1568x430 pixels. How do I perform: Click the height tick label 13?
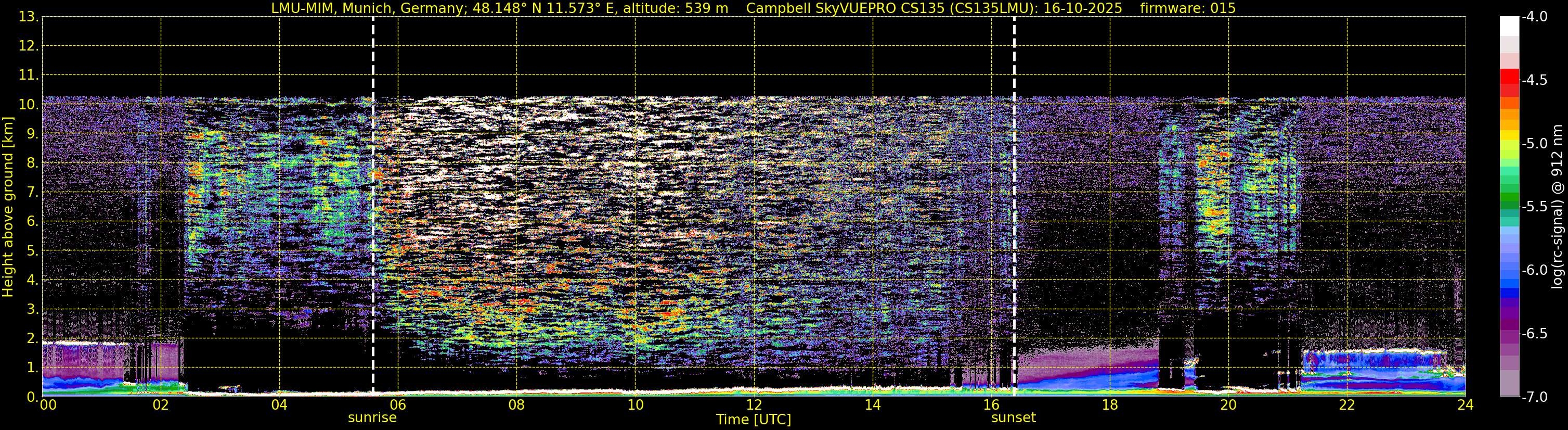pos(28,17)
